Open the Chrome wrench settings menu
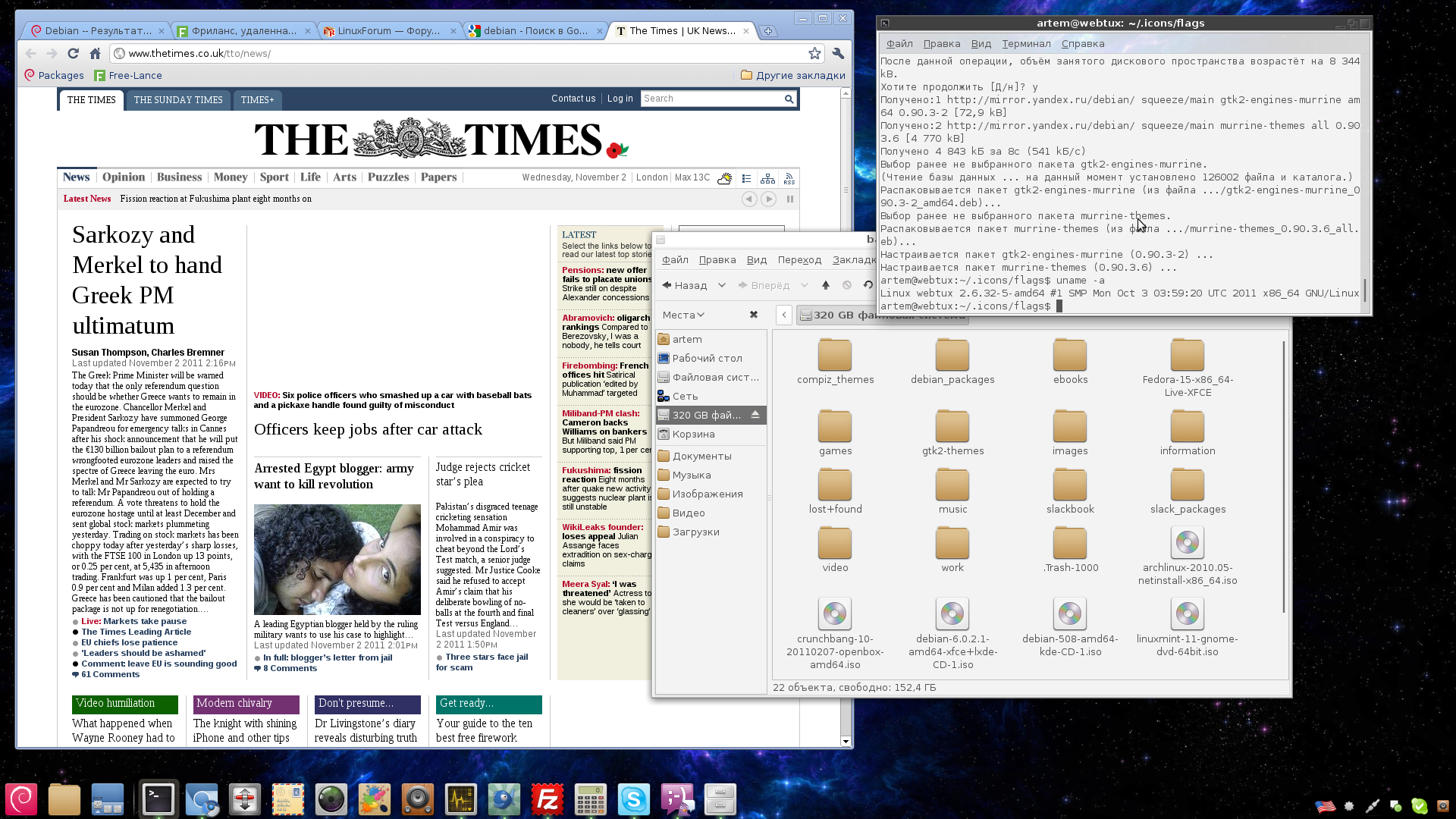The width and height of the screenshot is (1456, 819). 838,53
